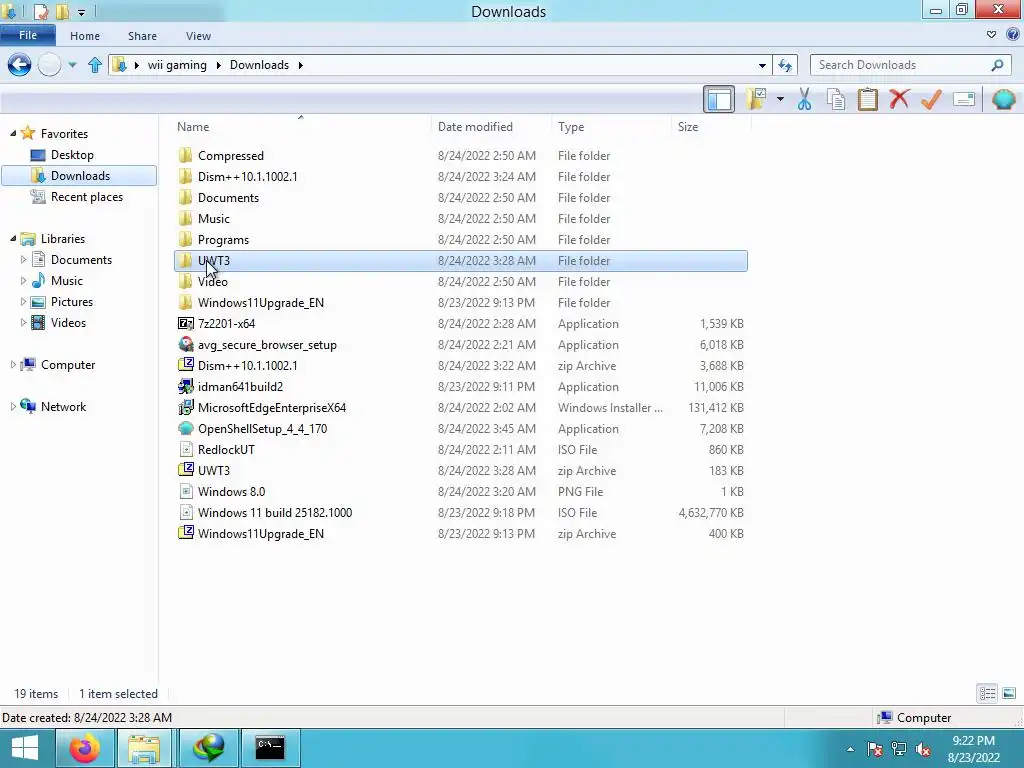Click 'Downloads' segment in address breadcrumb
The width and height of the screenshot is (1024, 768).
click(259, 65)
